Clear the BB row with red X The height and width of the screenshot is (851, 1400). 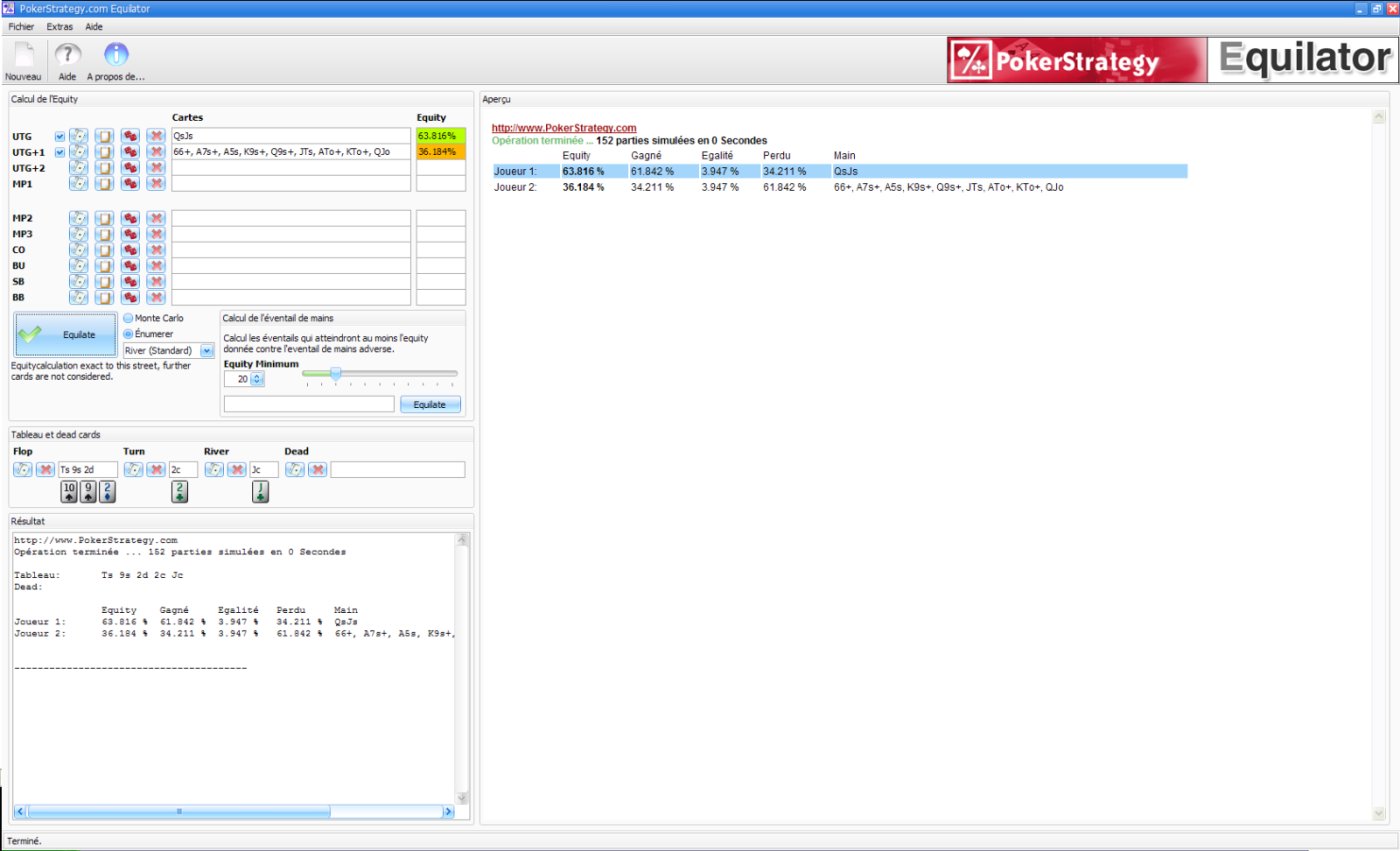[156, 298]
